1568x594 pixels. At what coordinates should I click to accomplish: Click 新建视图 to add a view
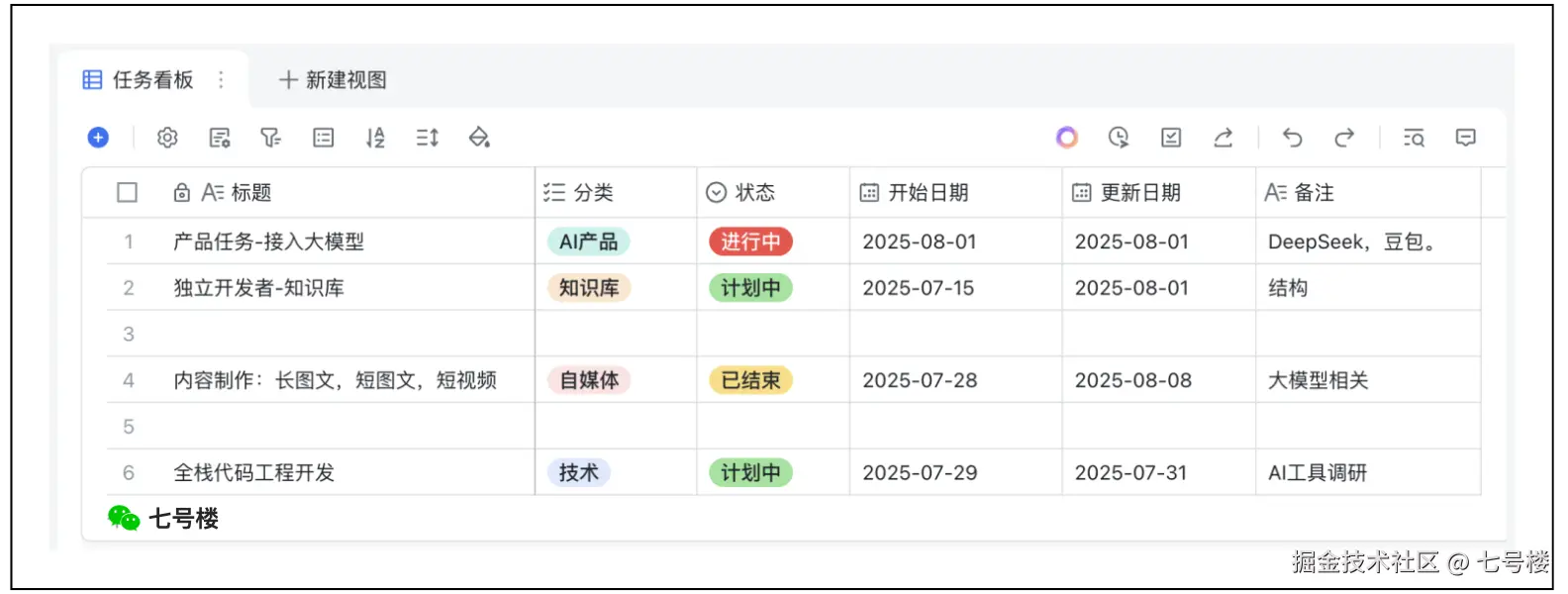pyautogui.click(x=333, y=80)
